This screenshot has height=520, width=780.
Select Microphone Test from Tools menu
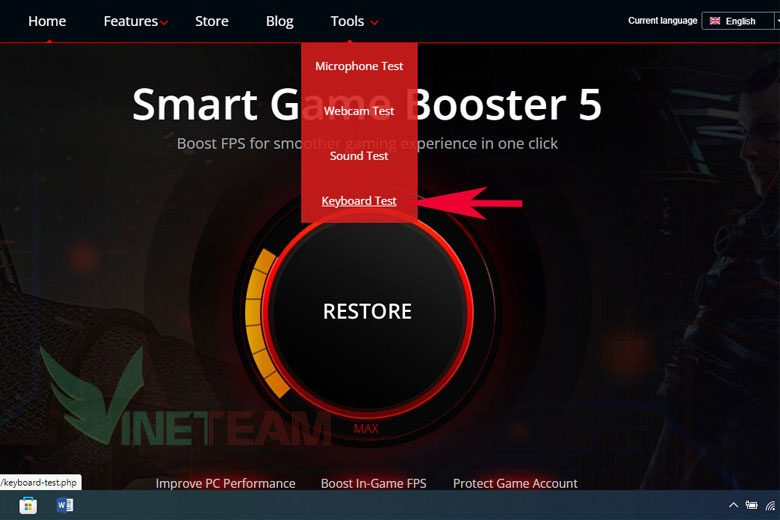359,66
